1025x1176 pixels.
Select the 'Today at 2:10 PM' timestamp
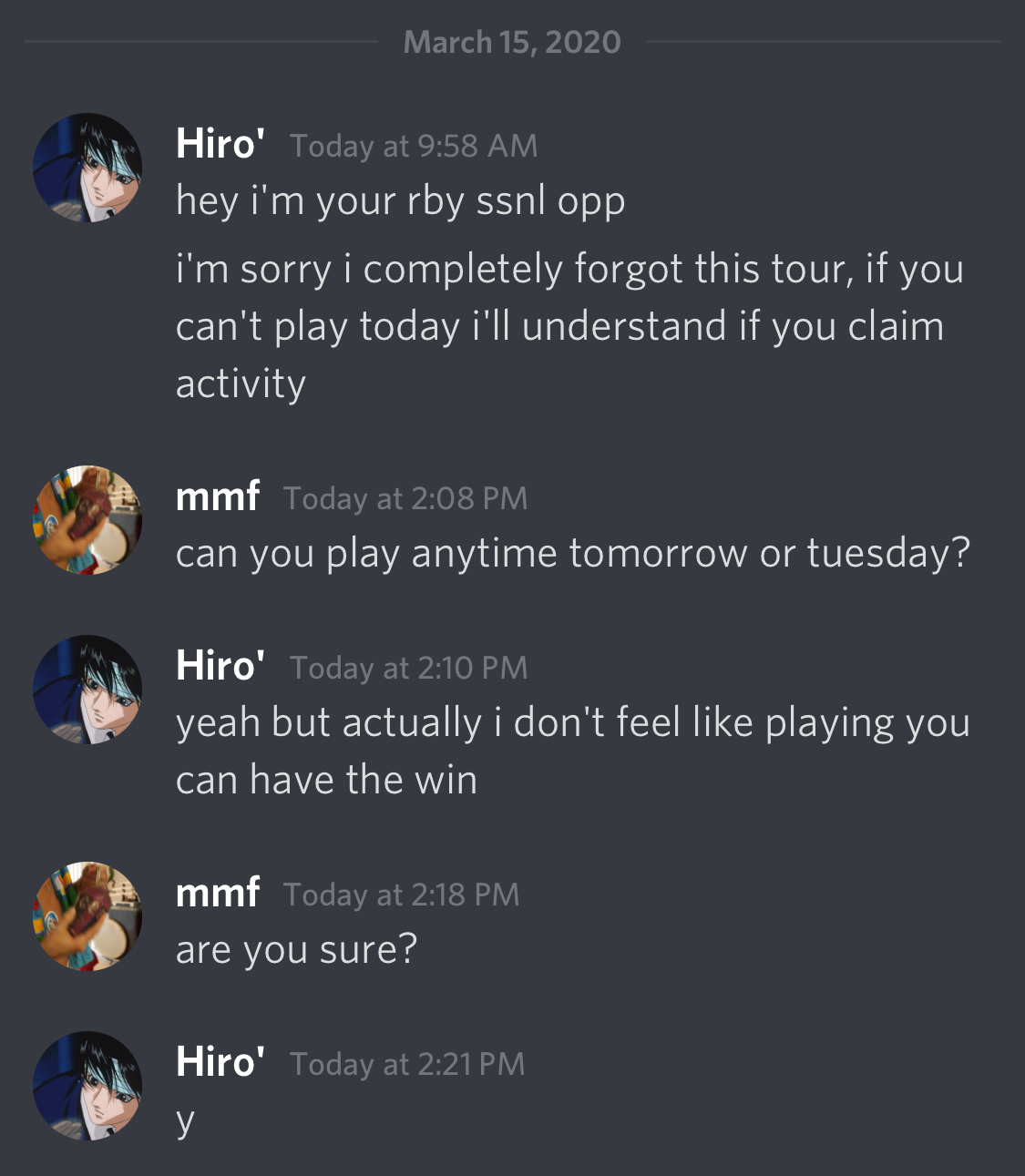(x=409, y=668)
